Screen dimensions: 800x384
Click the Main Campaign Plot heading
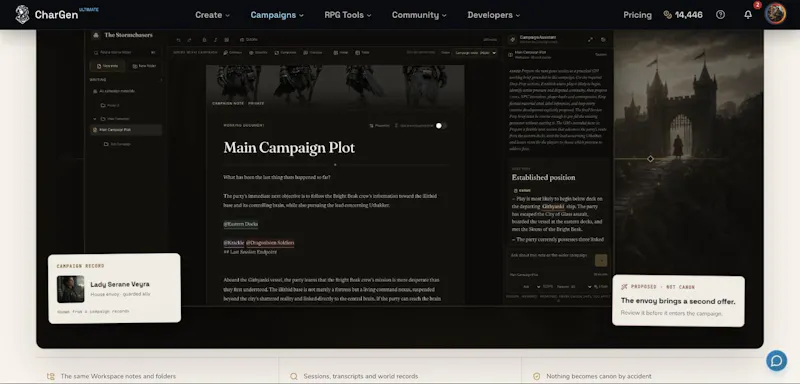(x=289, y=148)
